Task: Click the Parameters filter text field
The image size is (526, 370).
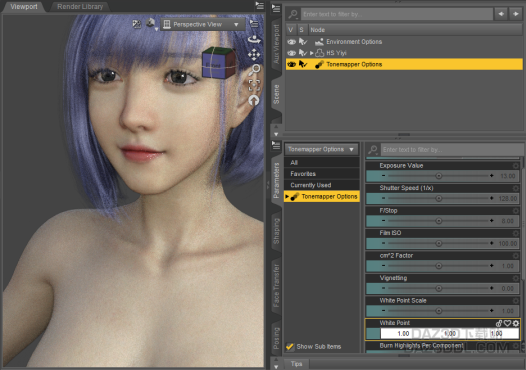Action: tap(452, 150)
